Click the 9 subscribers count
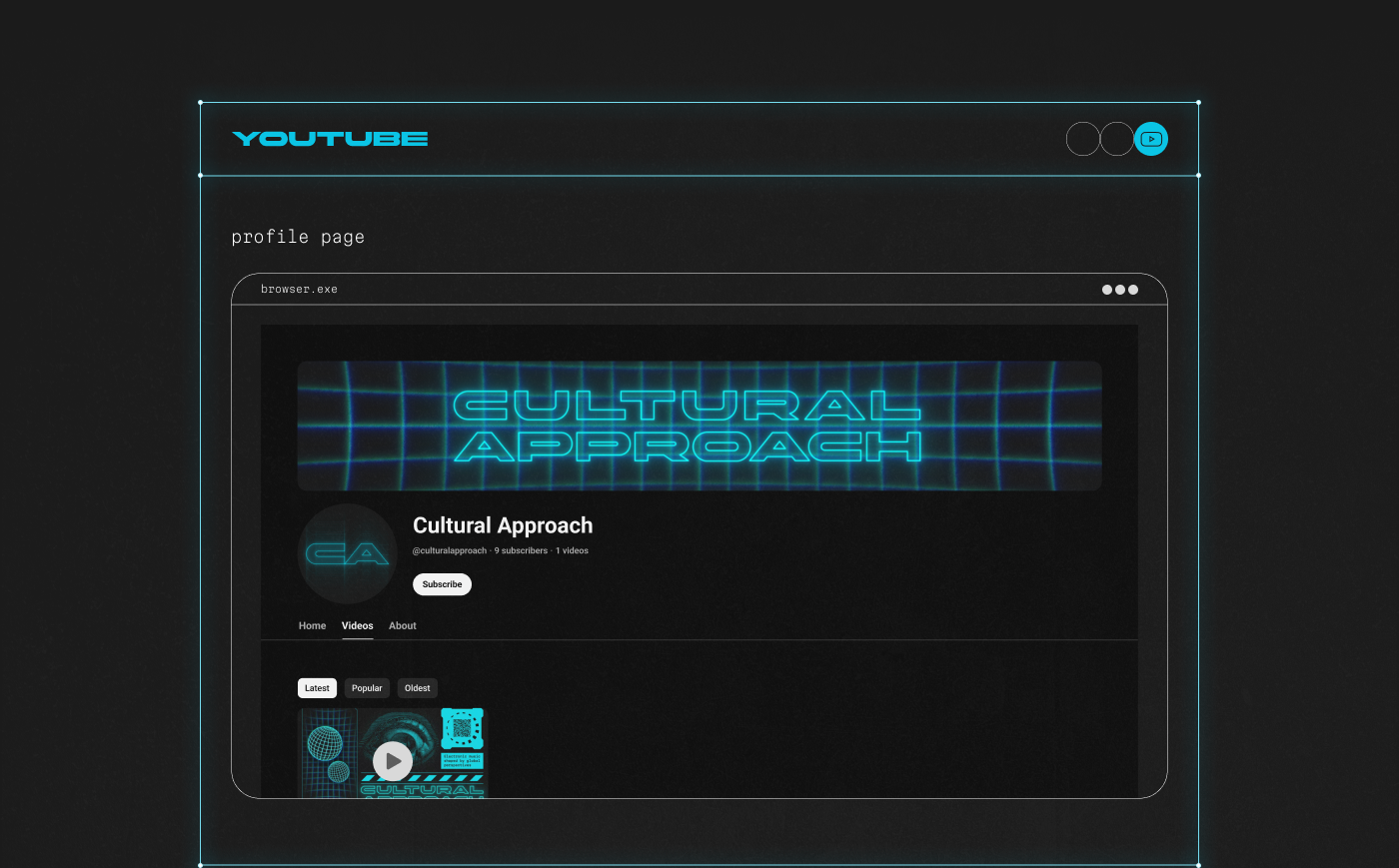The height and width of the screenshot is (868, 1399). coord(521,551)
